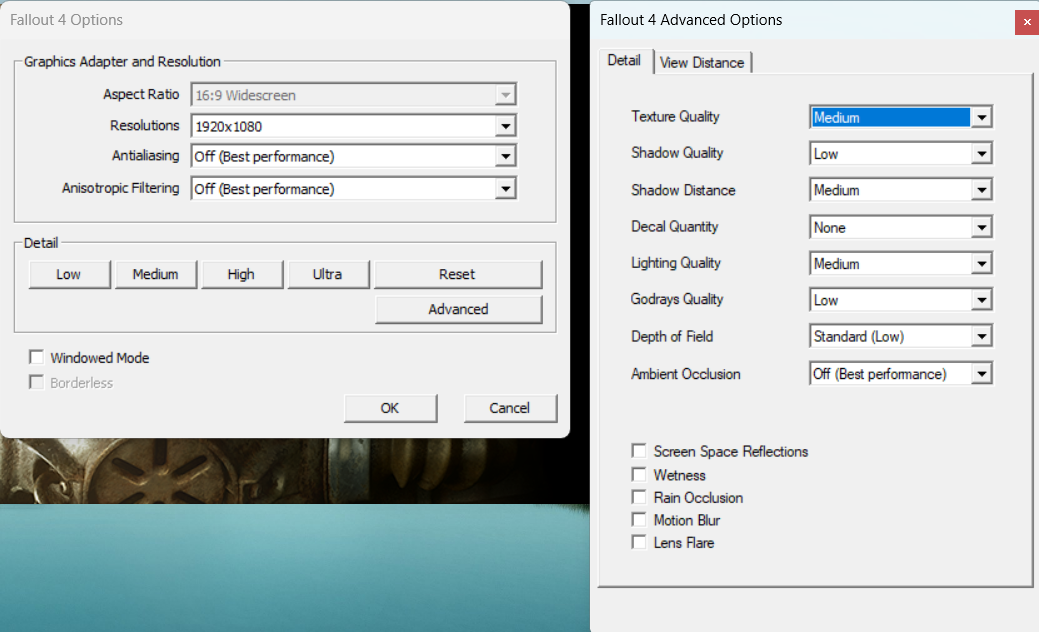Expand the Antialiasing dropdown

(x=353, y=156)
